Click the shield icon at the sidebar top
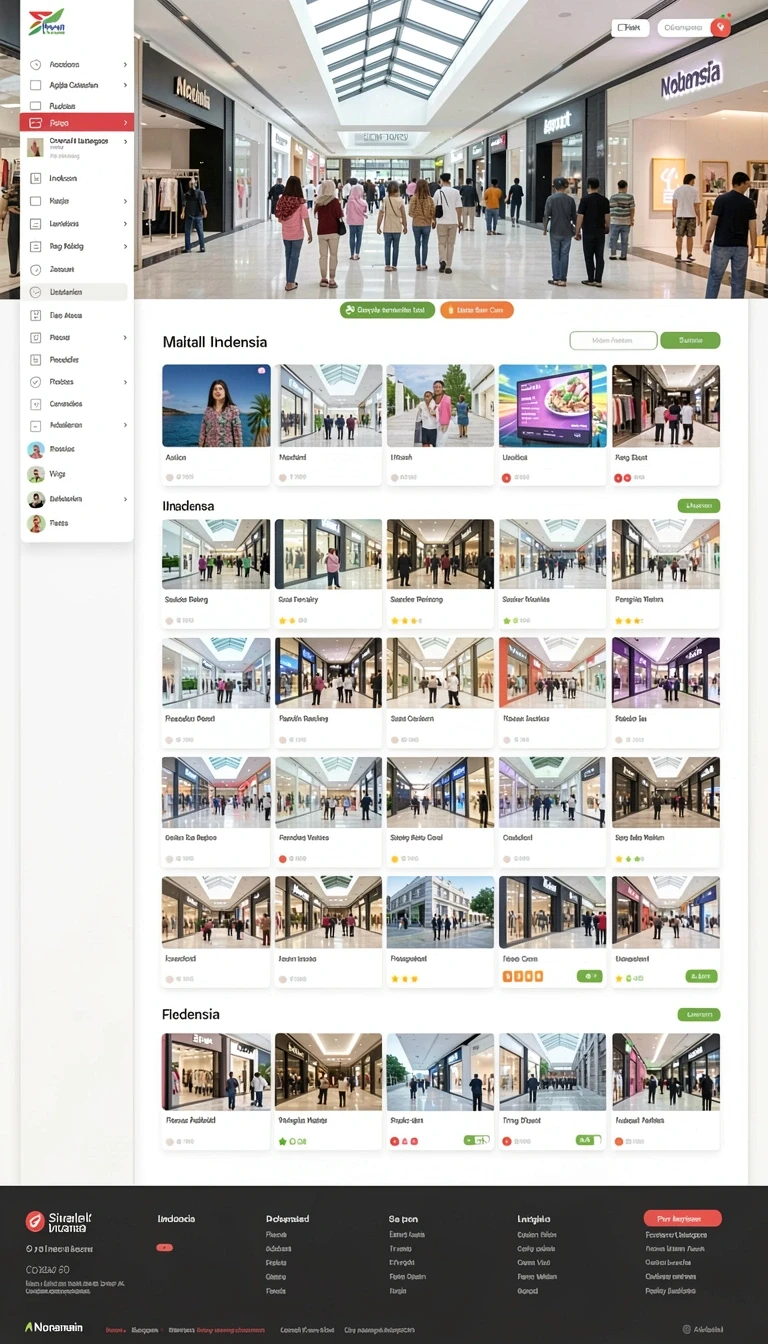 coord(36,64)
